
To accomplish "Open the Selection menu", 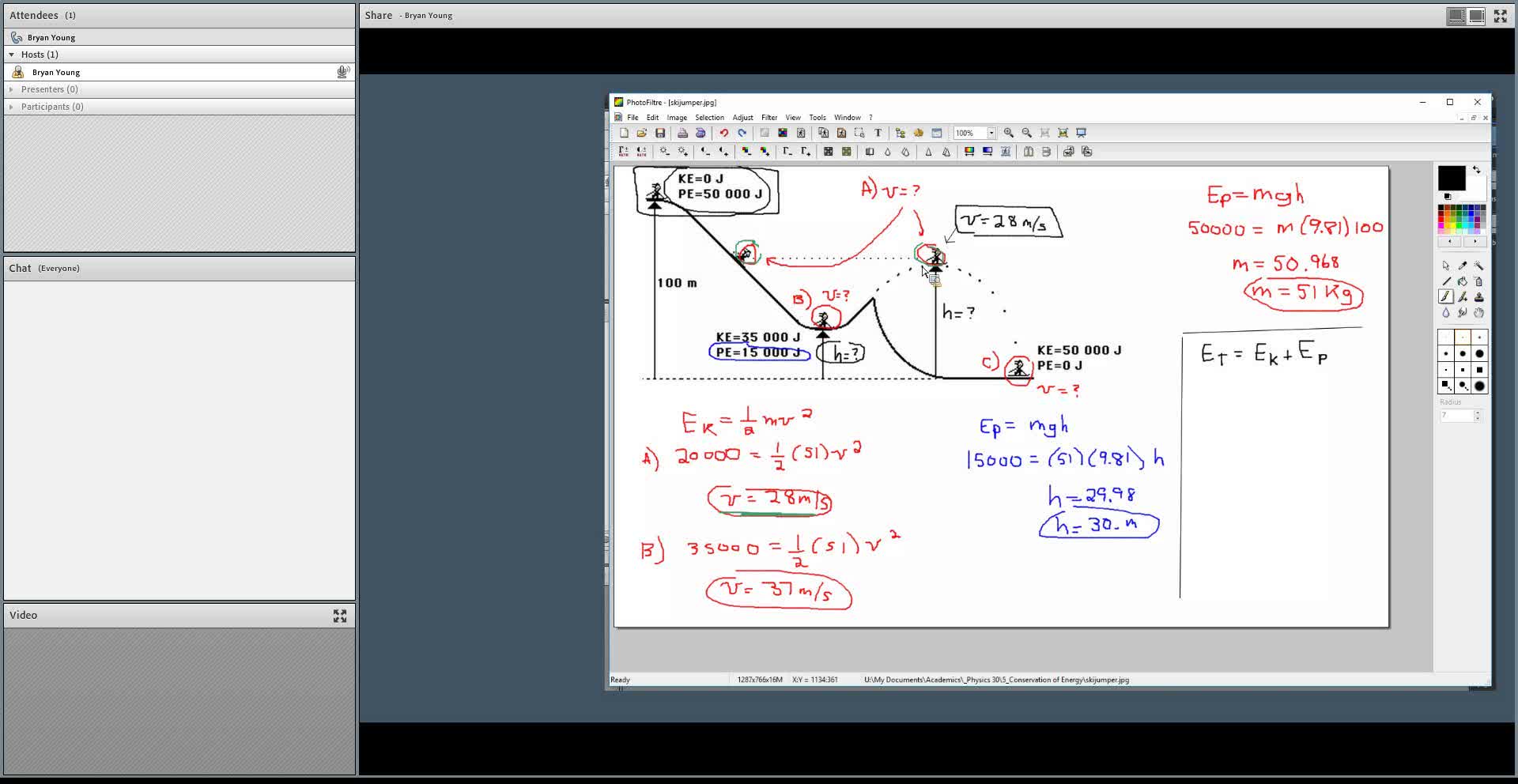I will [x=709, y=118].
